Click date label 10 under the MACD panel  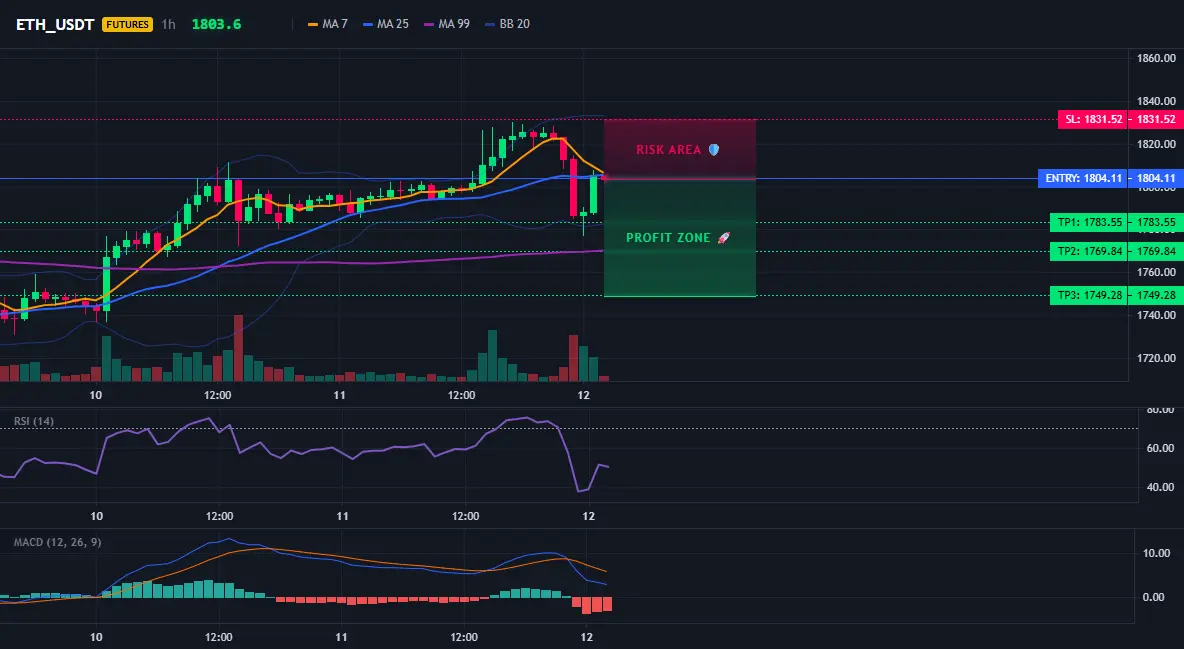coord(96,638)
